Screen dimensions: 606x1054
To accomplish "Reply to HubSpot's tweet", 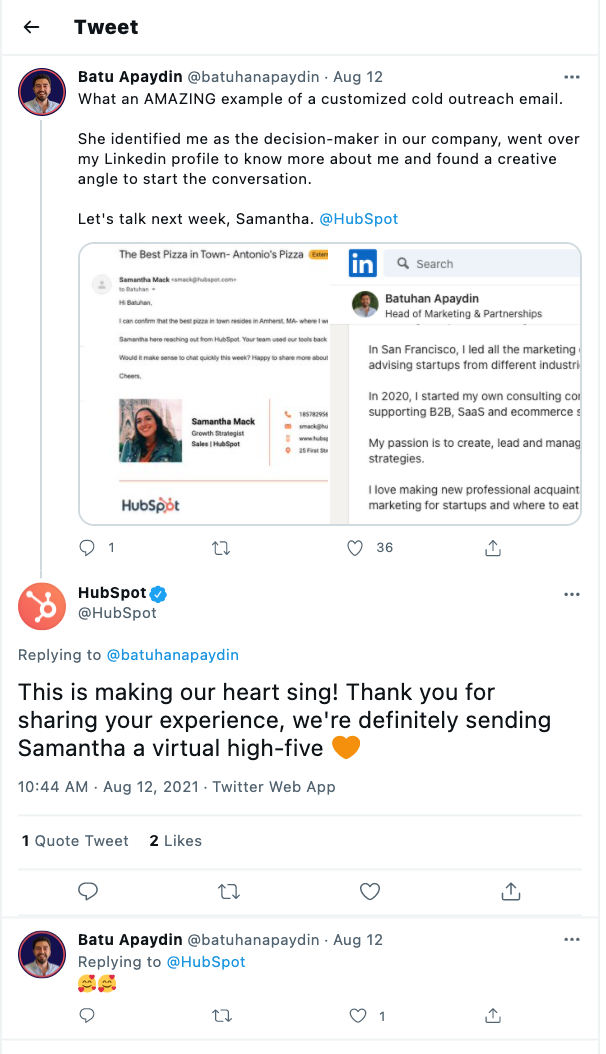I will [x=87, y=891].
